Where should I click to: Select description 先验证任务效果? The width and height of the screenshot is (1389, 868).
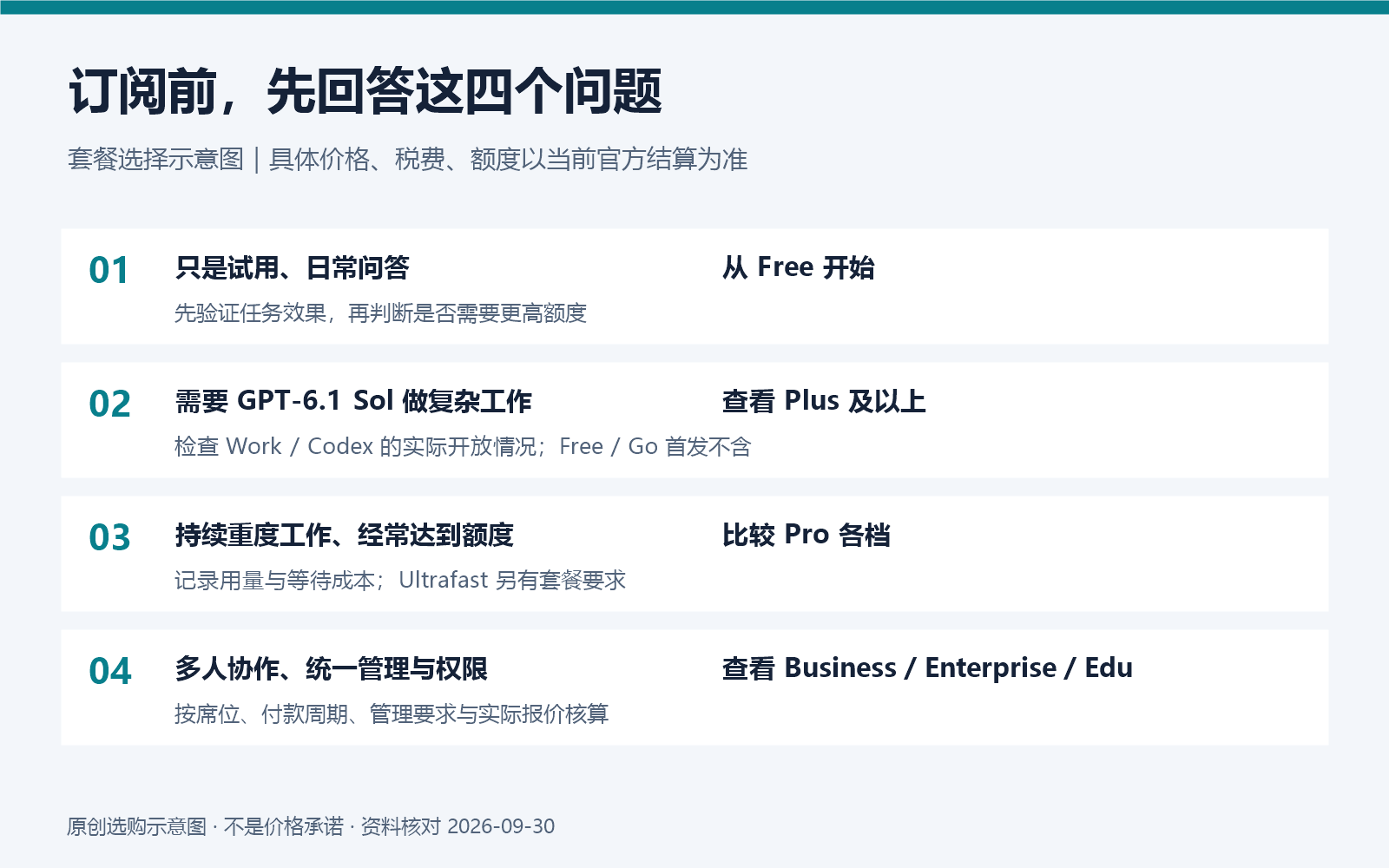[380, 313]
